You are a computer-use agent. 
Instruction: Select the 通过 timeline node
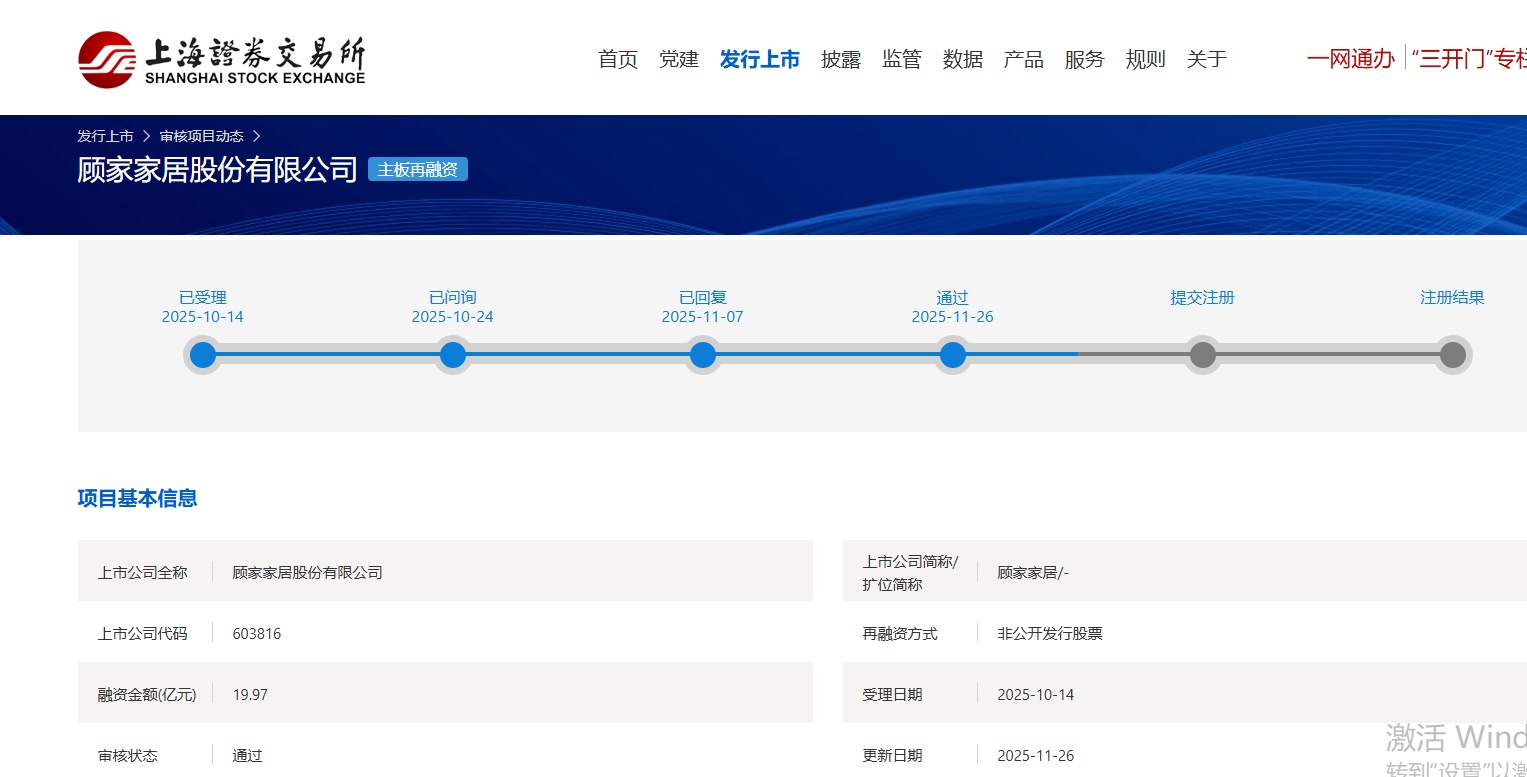[953, 355]
